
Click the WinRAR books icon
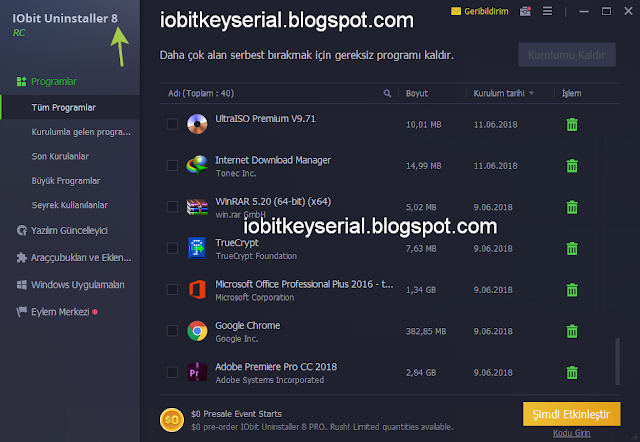(x=197, y=207)
